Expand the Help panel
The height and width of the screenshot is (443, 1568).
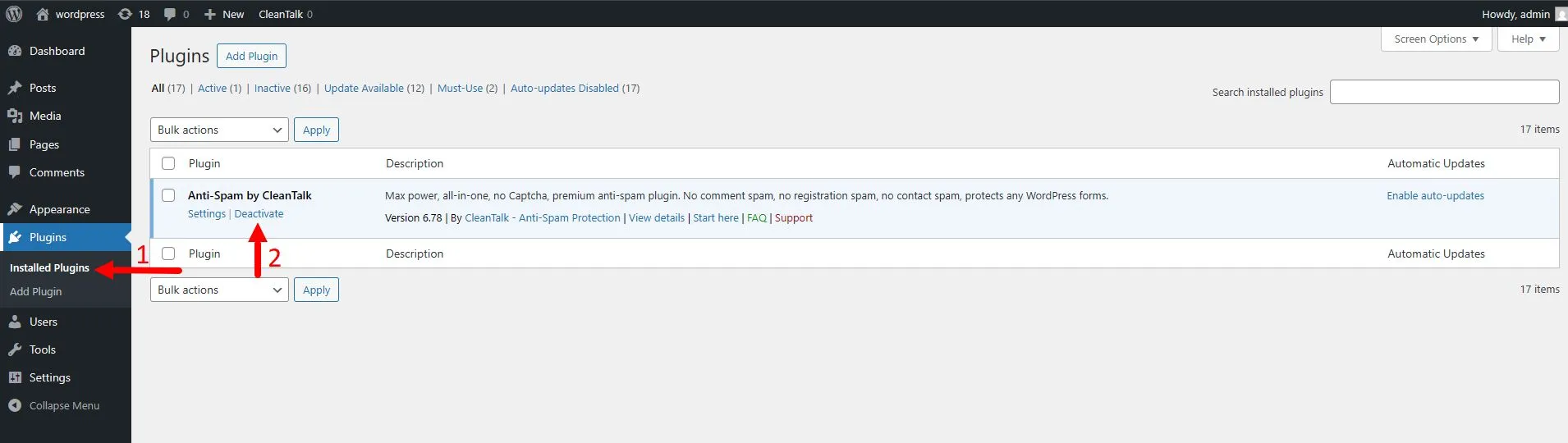1528,39
